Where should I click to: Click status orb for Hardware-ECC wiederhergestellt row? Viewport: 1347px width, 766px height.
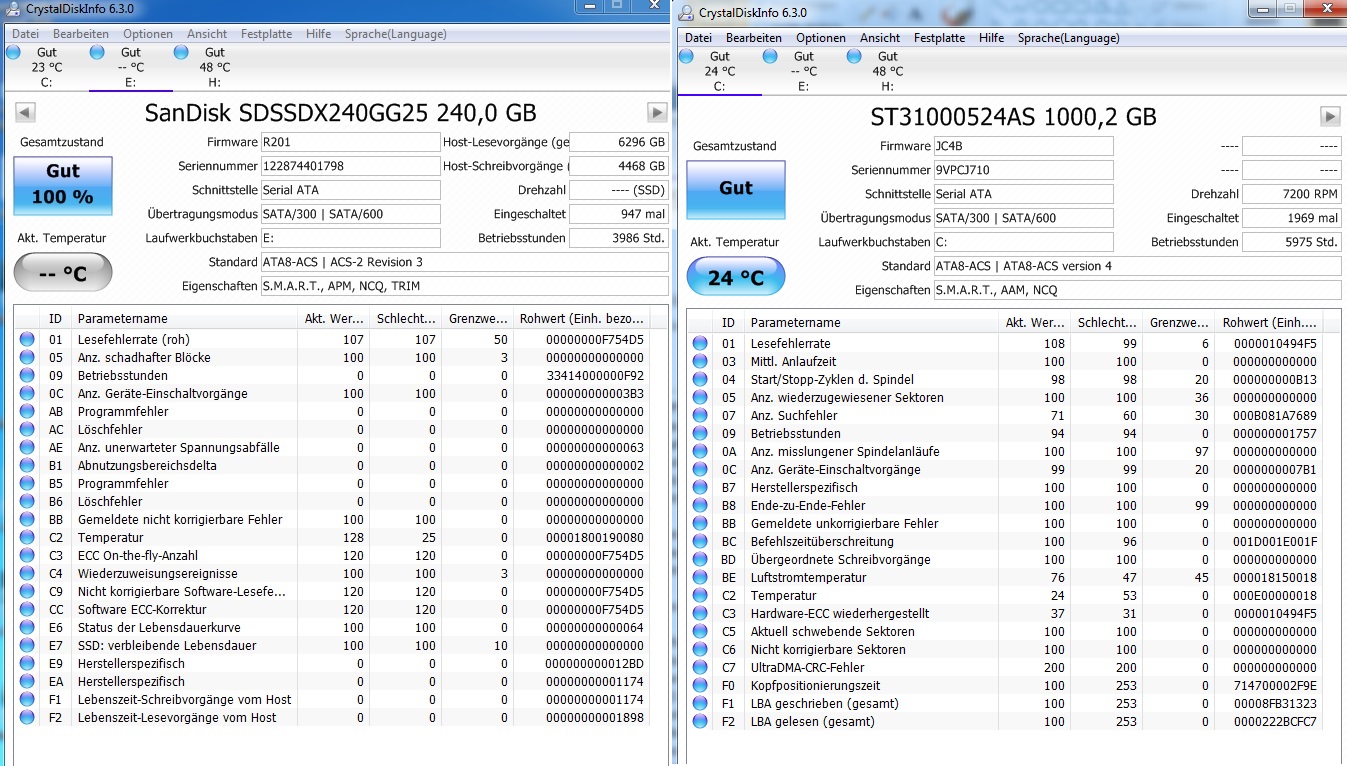coord(700,614)
